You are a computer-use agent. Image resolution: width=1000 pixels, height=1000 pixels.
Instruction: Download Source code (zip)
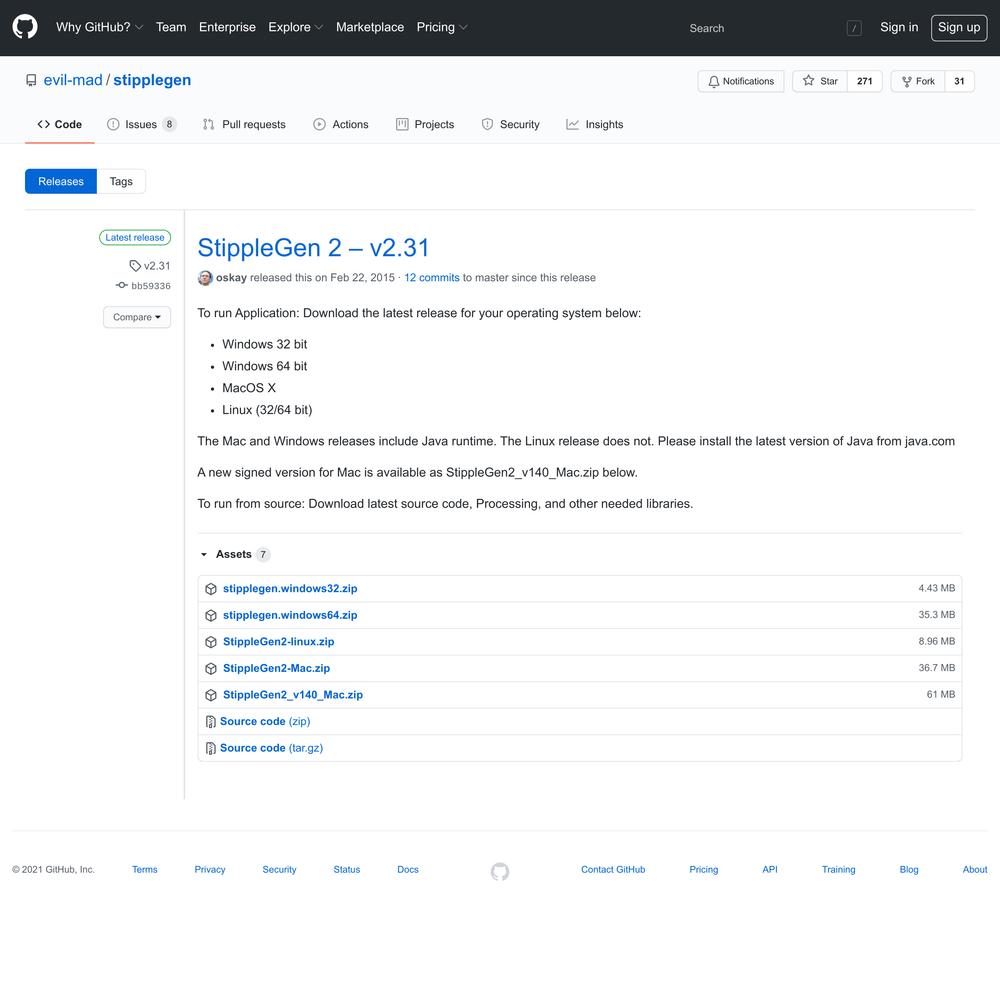(265, 721)
